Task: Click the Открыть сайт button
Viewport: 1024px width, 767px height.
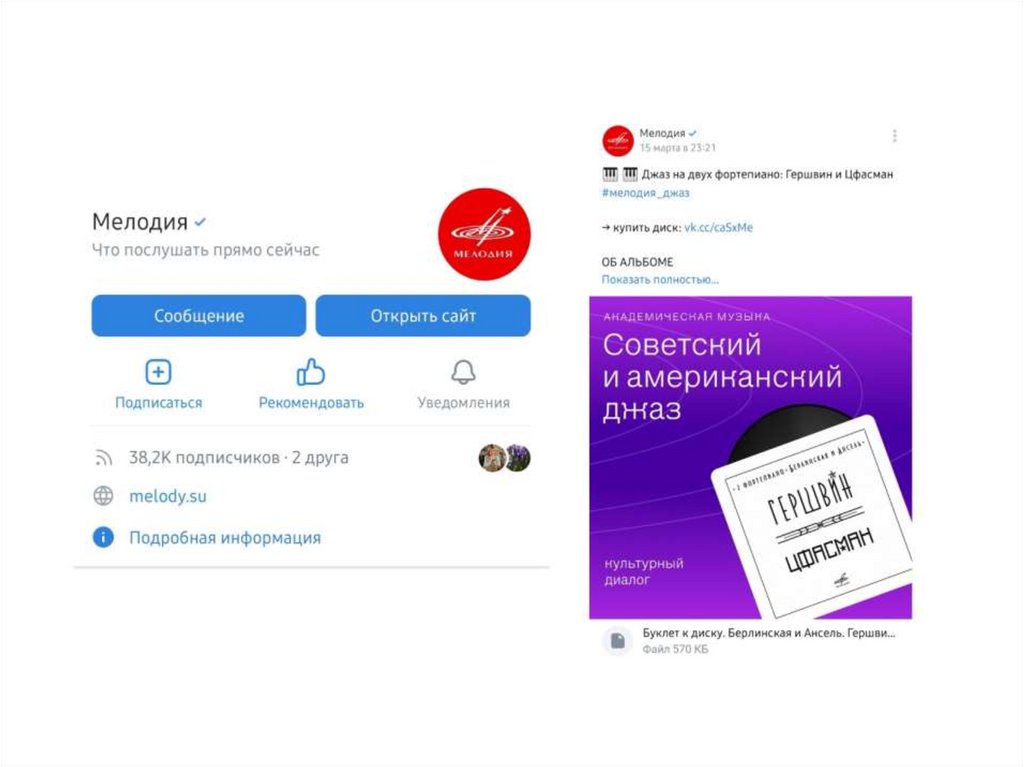Action: click(x=423, y=316)
